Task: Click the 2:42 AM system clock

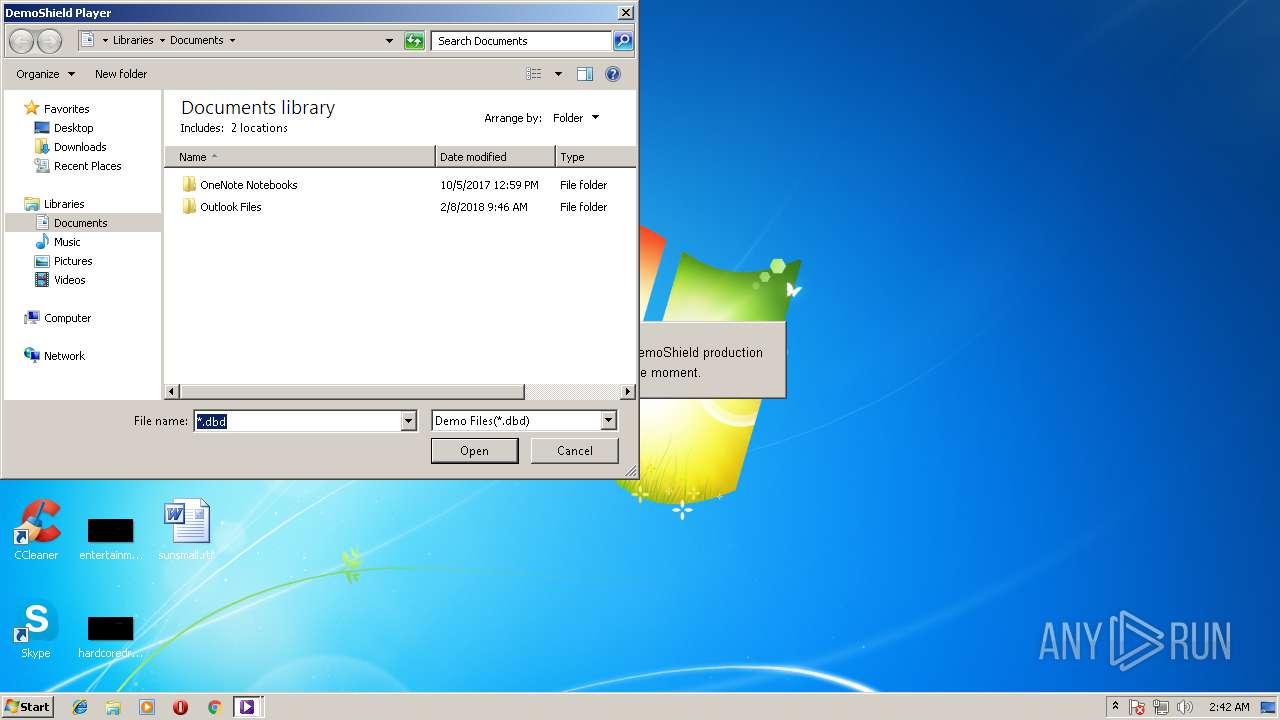Action: [x=1229, y=707]
